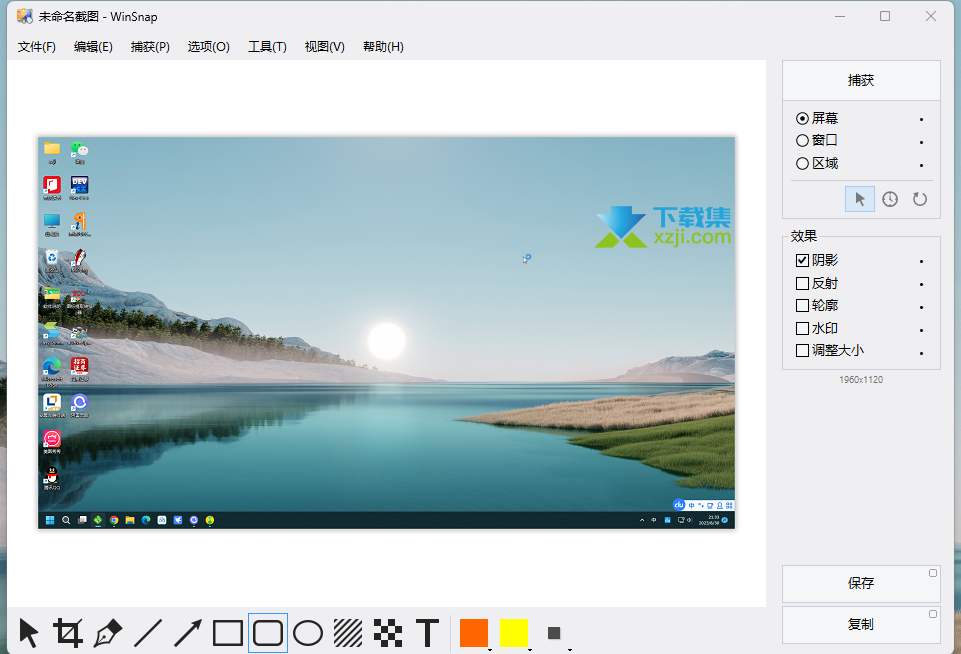This screenshot has width=961, height=654.
Task: Open the 视图(V) menu
Action: 324,47
